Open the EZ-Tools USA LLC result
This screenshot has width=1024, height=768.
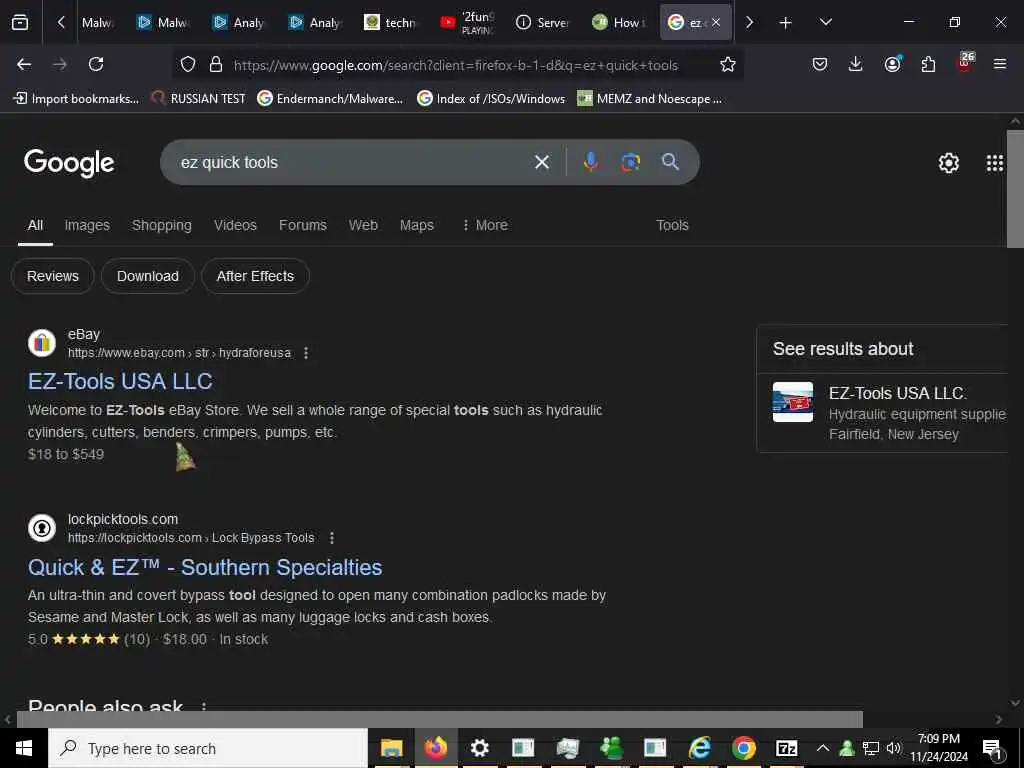click(x=120, y=381)
